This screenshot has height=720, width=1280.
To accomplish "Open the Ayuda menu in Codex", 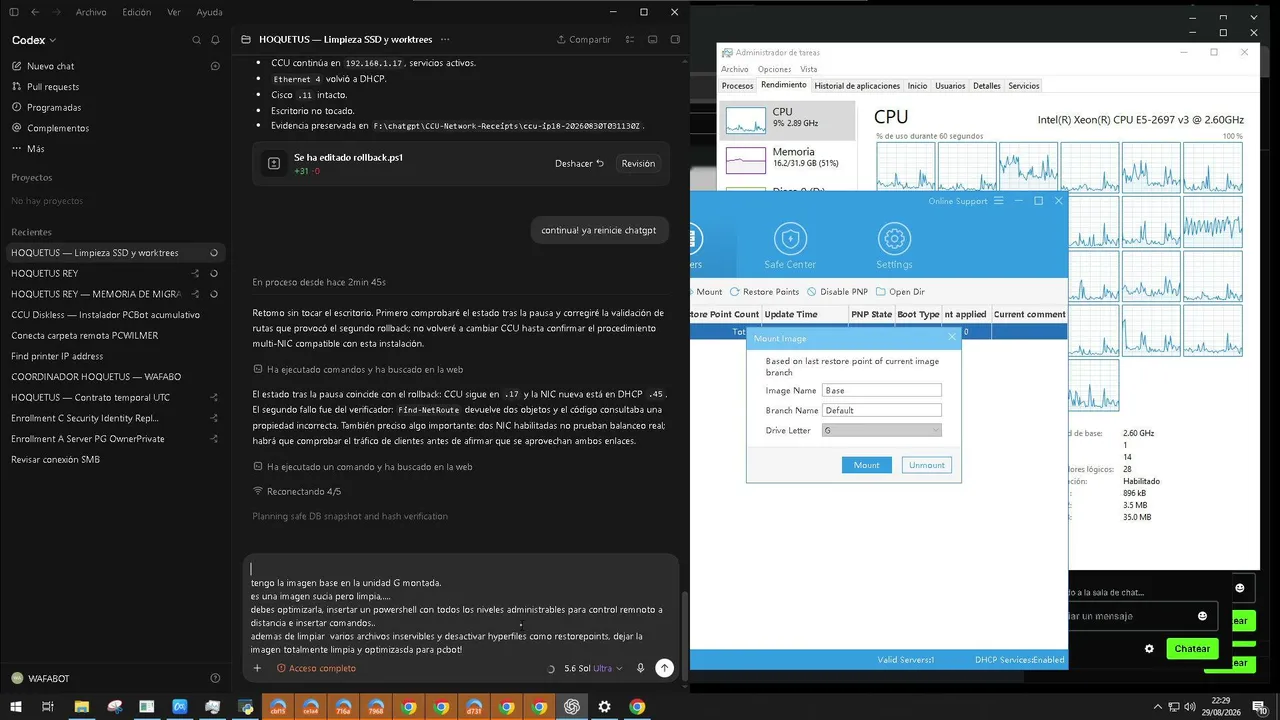I will [210, 12].
